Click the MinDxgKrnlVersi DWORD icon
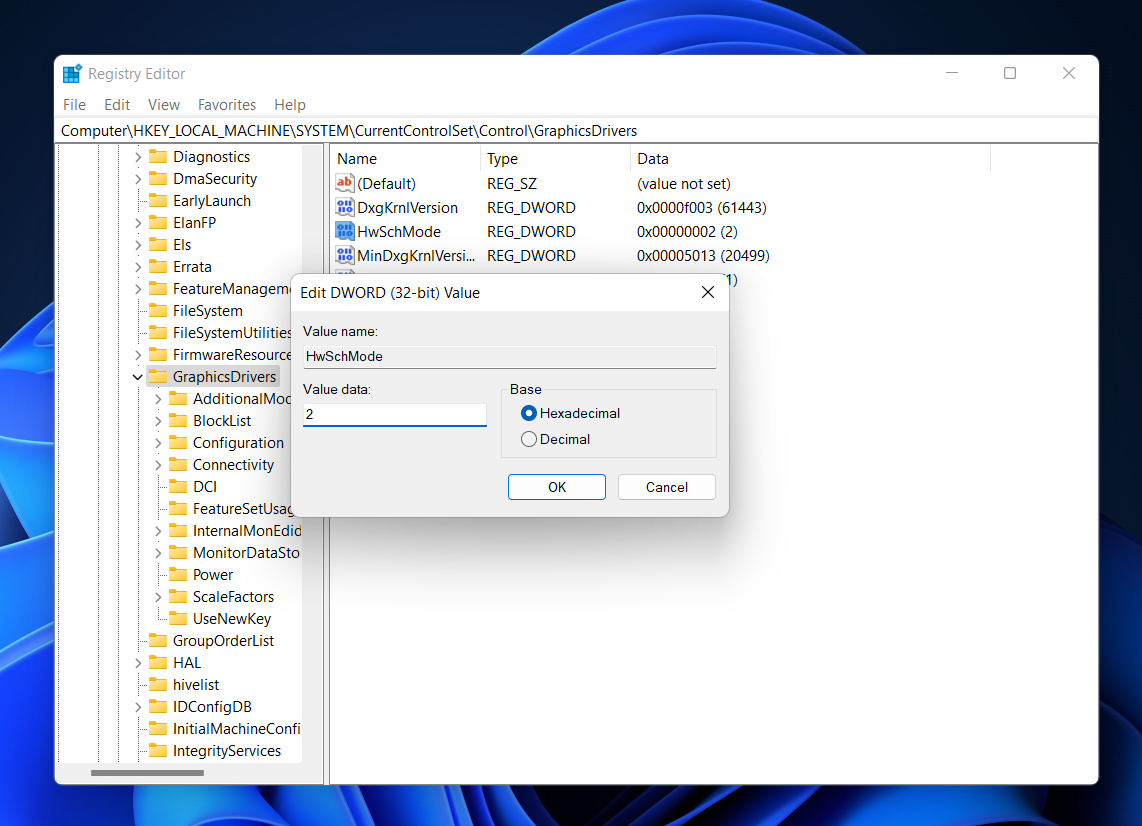The height and width of the screenshot is (826, 1142). pos(345,255)
